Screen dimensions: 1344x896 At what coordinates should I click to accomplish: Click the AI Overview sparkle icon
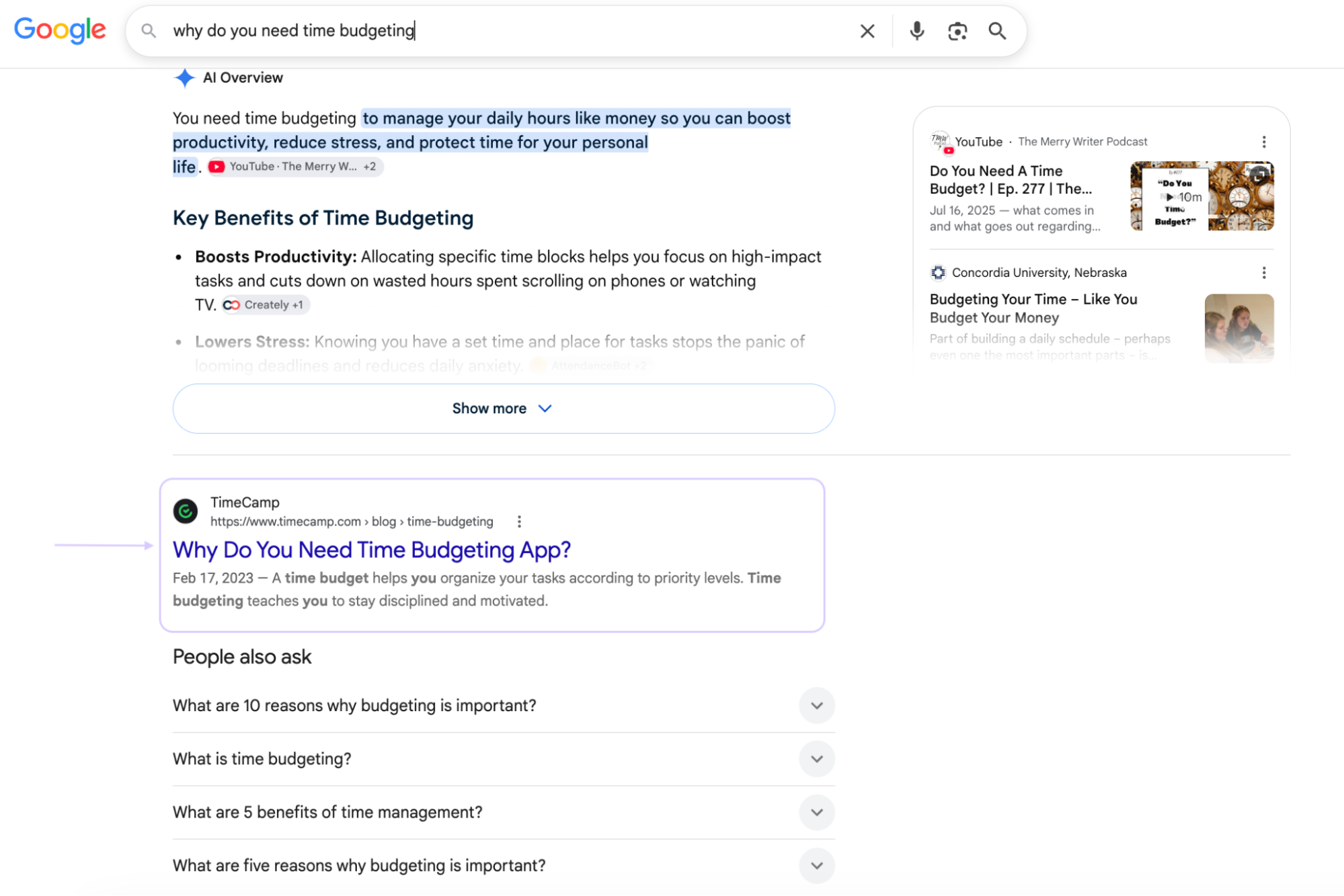(184, 77)
